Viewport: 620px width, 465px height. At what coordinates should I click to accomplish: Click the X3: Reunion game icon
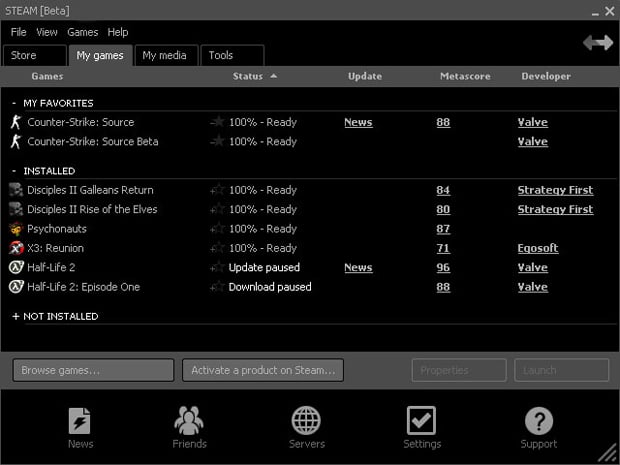(x=16, y=248)
